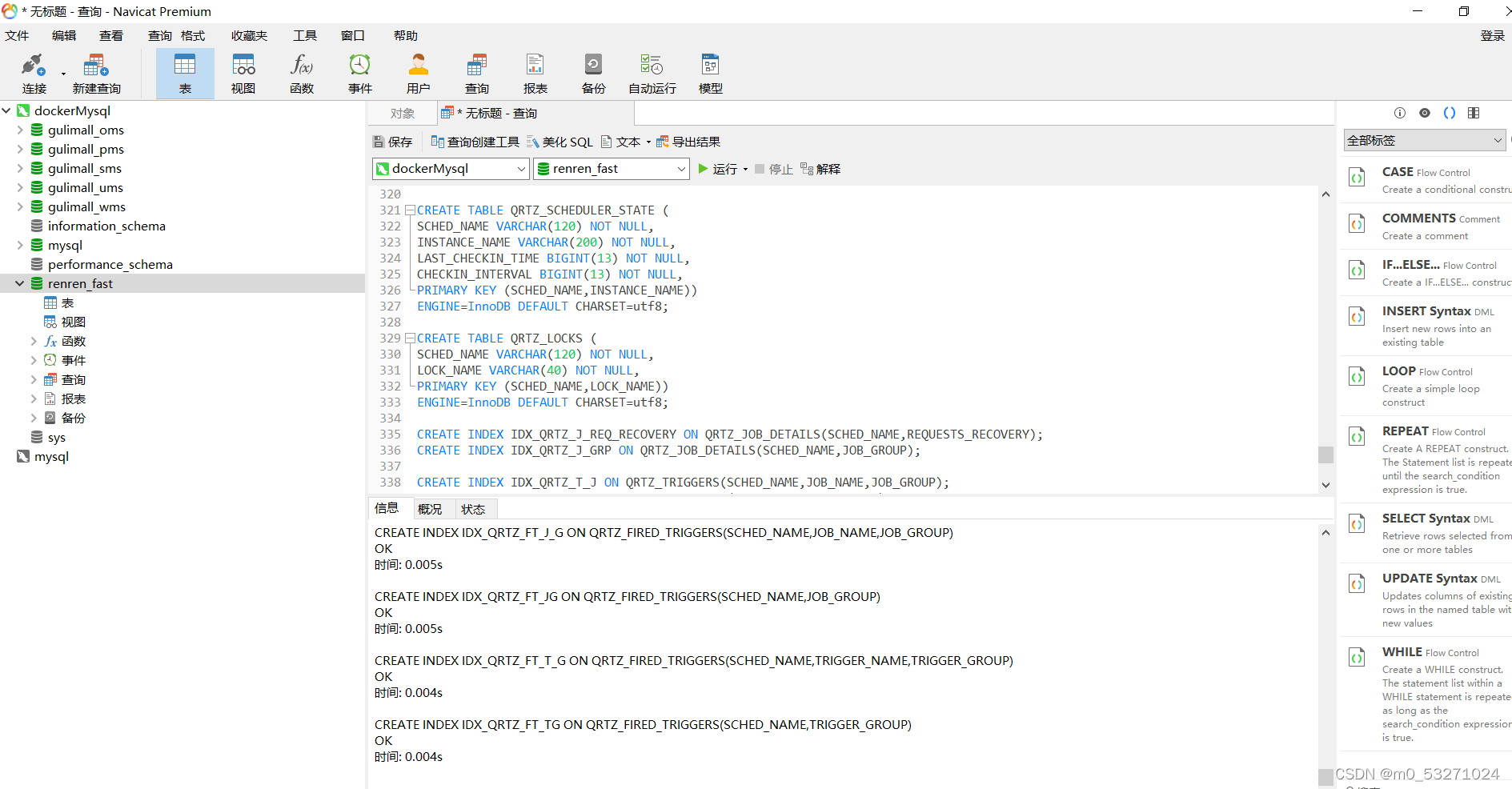
Task: Open the File (文件) menu
Action: coord(17,35)
